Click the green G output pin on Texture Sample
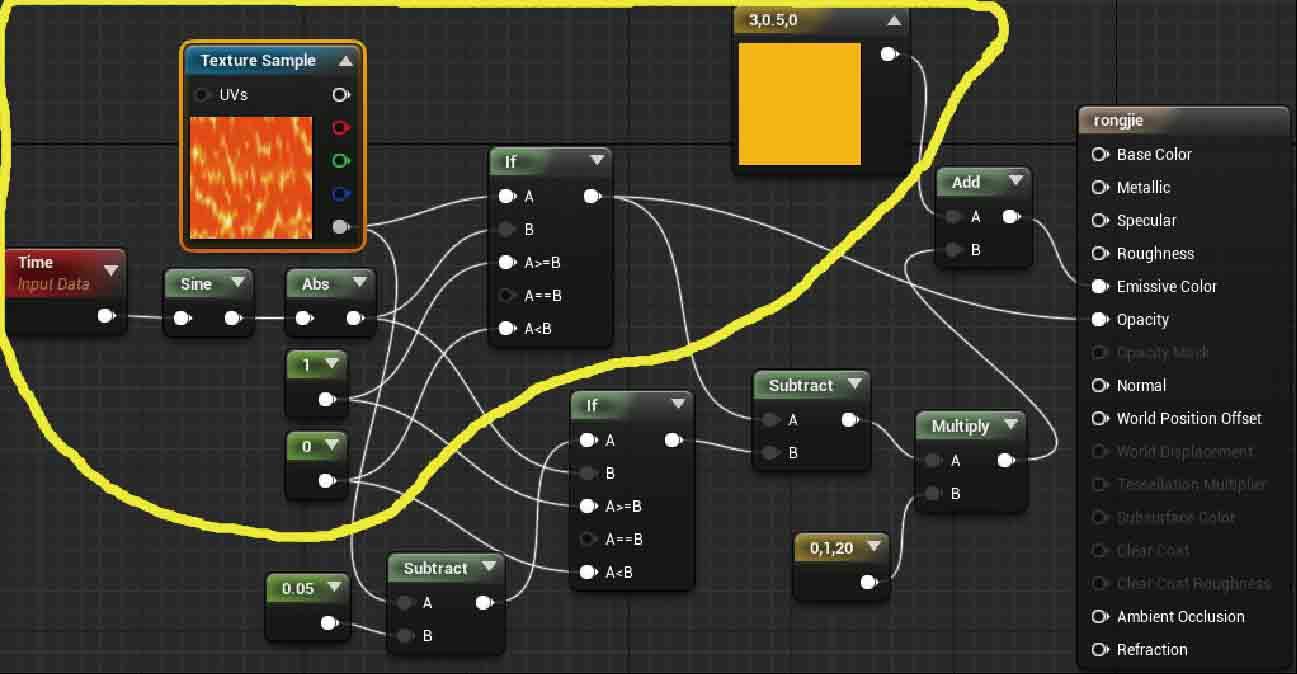Screen dimensions: 1297x674 coord(341,161)
